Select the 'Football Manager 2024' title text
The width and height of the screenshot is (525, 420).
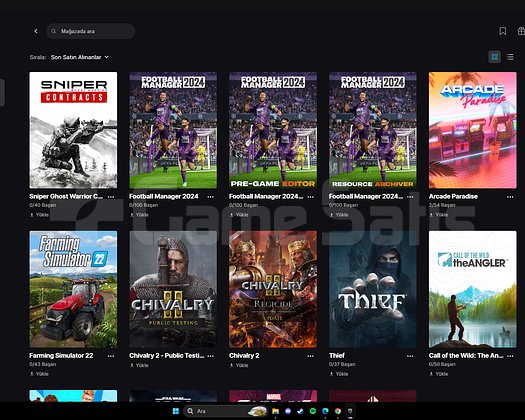[x=164, y=197]
